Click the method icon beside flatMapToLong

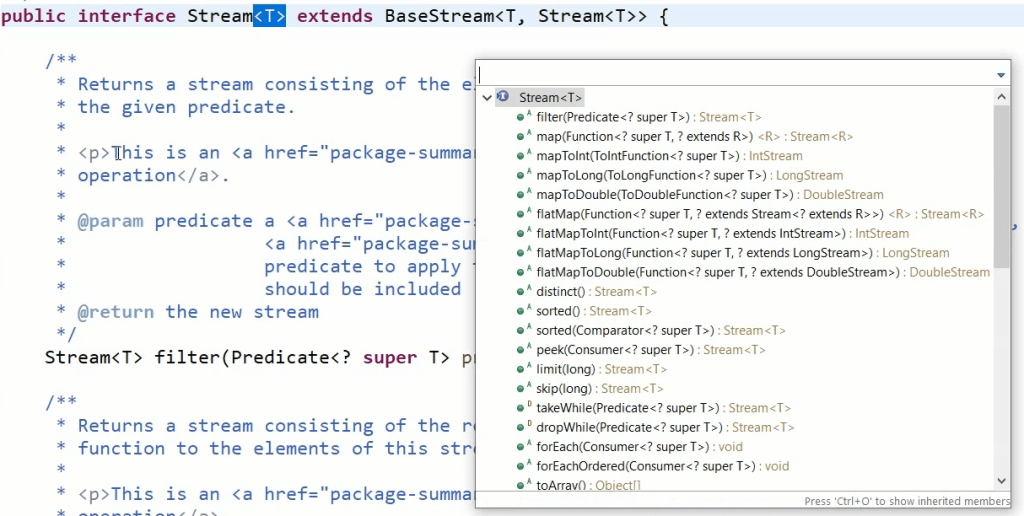[x=524, y=252]
